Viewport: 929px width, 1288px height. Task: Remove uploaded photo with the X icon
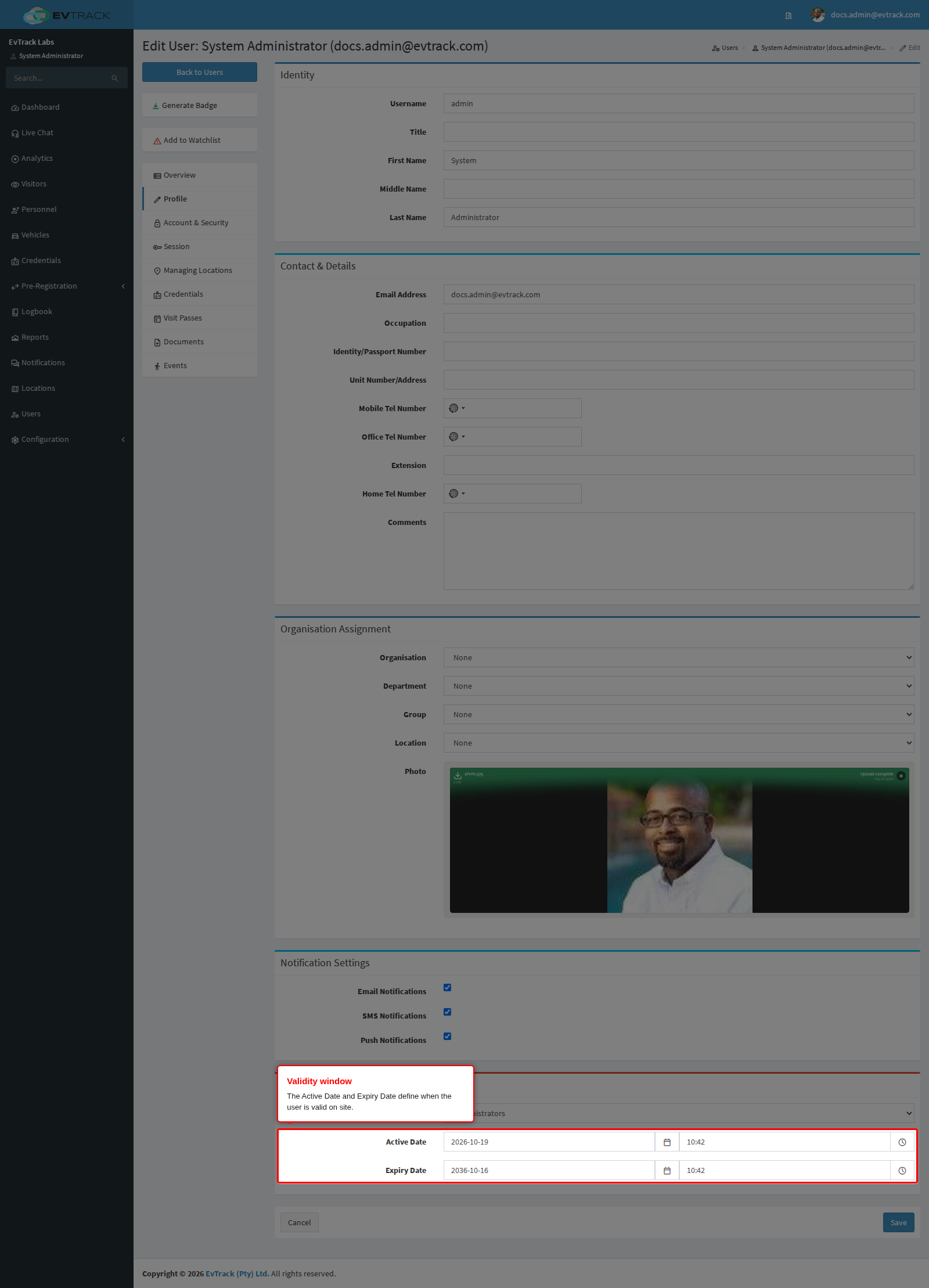point(901,776)
